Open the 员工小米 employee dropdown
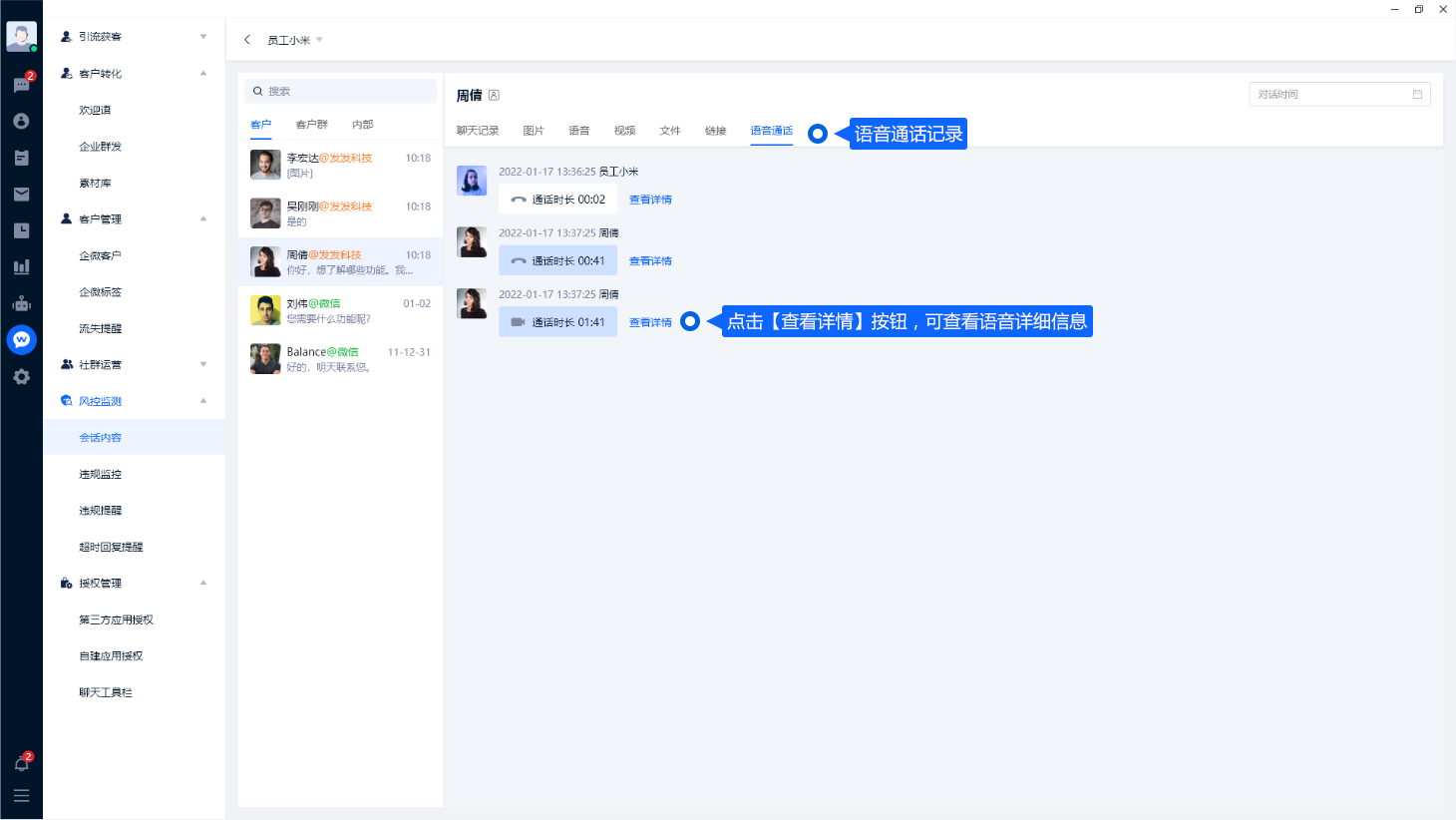 click(x=295, y=40)
